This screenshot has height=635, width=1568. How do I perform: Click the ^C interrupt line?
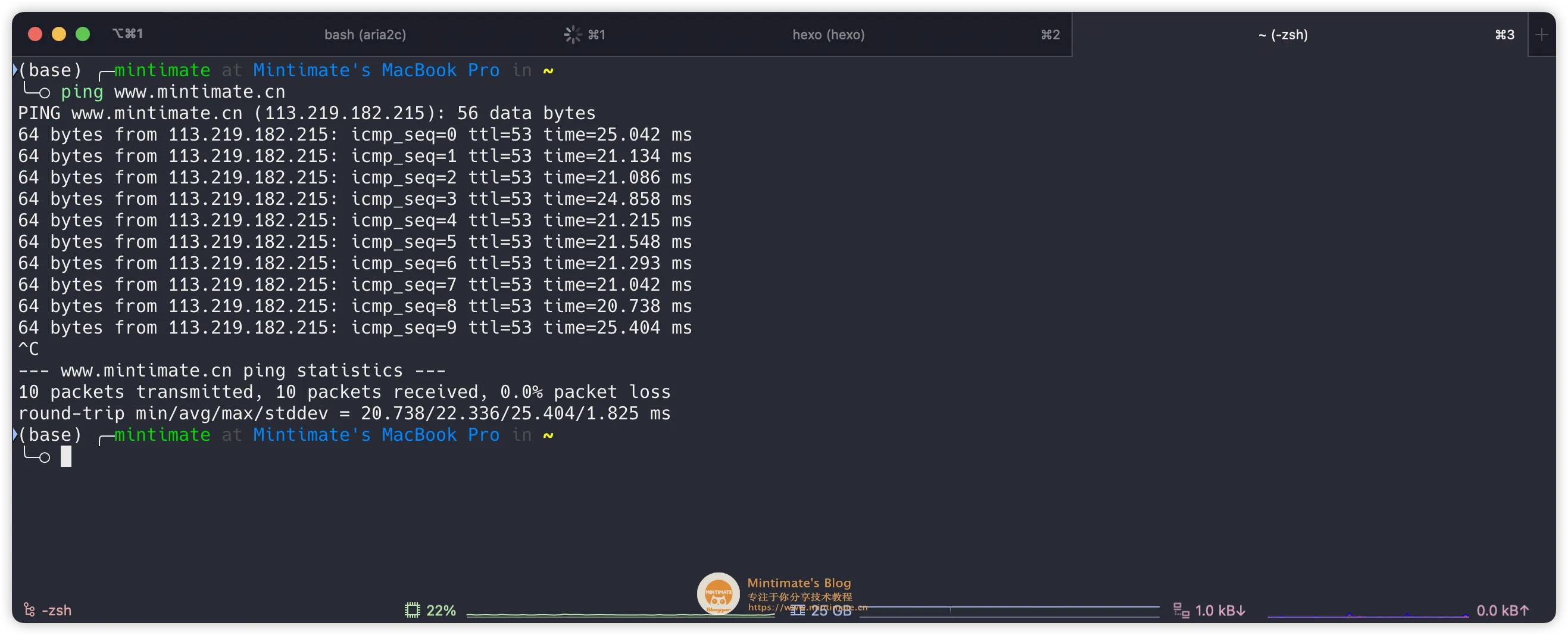click(28, 349)
